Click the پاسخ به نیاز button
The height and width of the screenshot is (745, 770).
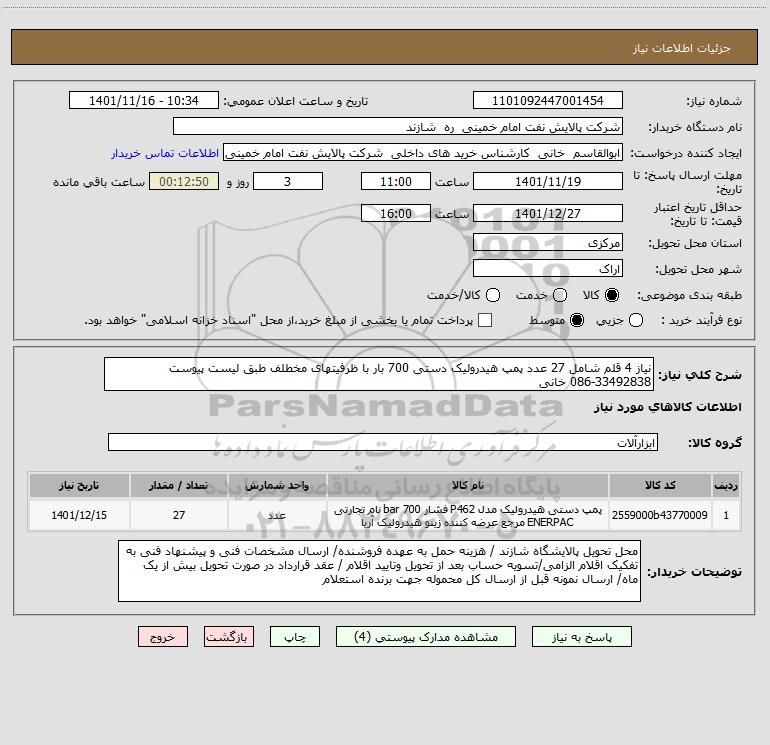coord(581,636)
